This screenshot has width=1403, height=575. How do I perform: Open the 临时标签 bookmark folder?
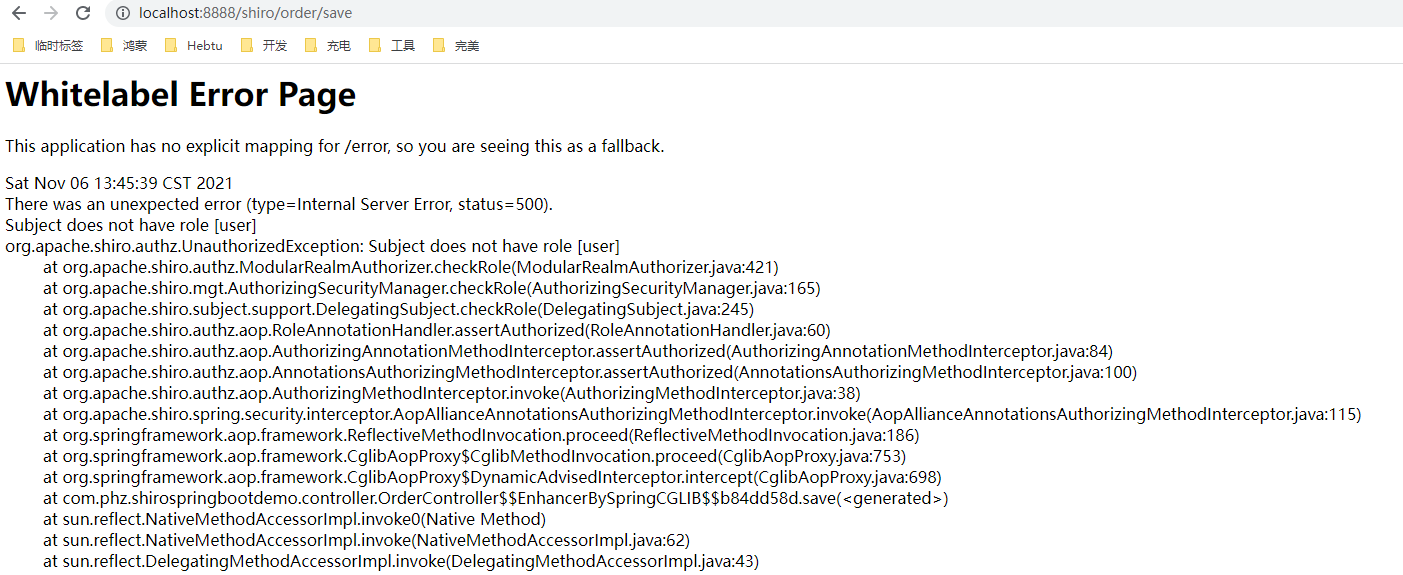coord(48,46)
